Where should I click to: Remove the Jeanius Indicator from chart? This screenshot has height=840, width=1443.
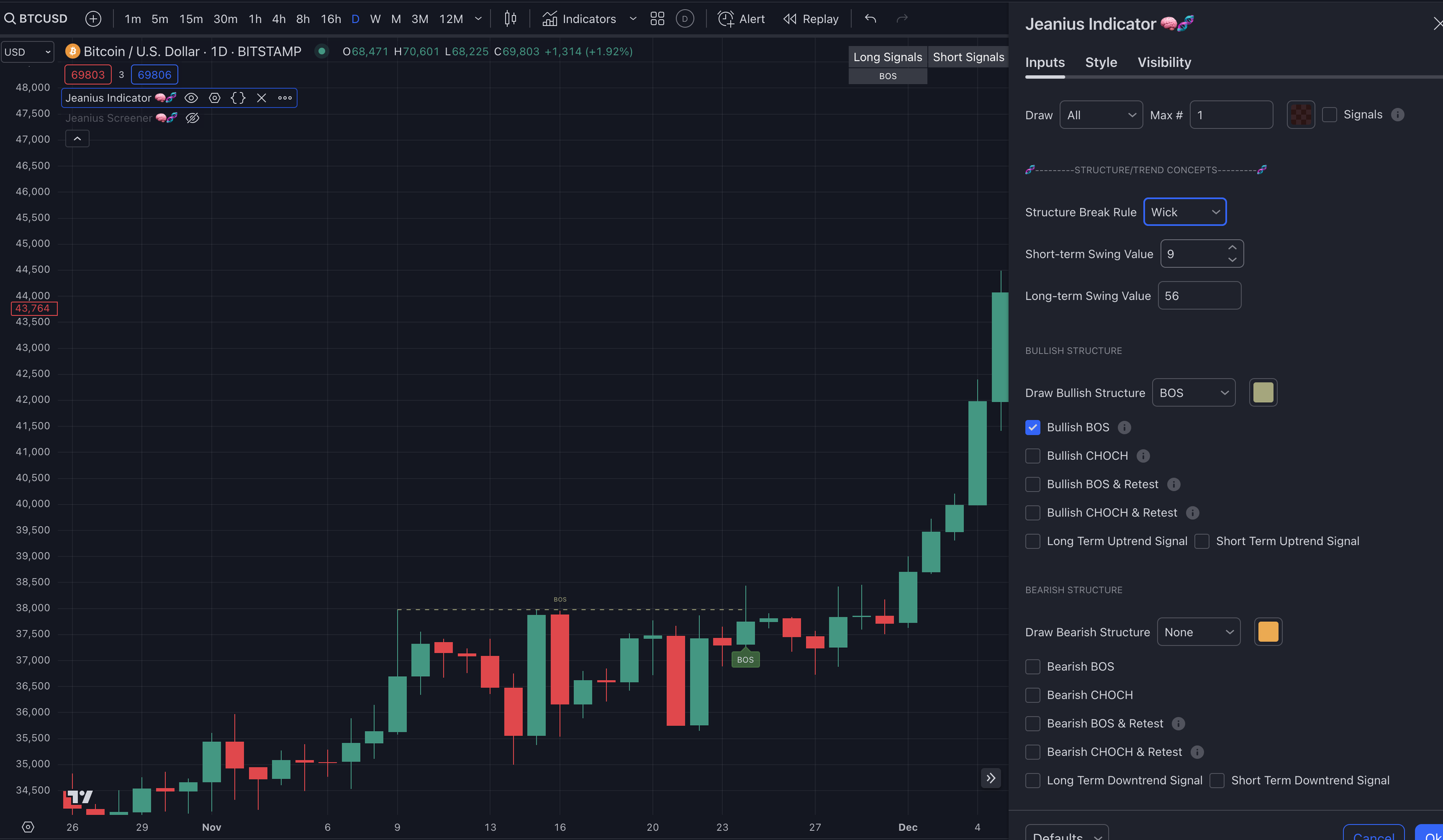261,98
